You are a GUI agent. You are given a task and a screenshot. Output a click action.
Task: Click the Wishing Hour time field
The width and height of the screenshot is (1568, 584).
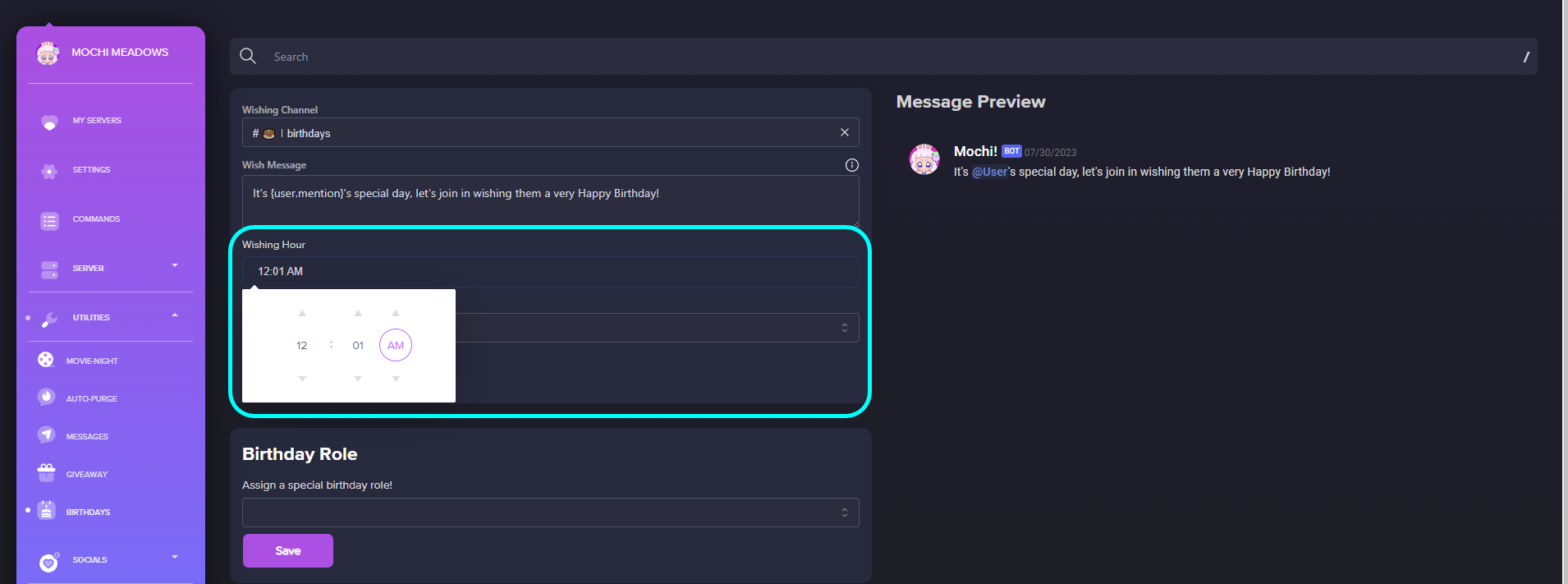tap(550, 271)
